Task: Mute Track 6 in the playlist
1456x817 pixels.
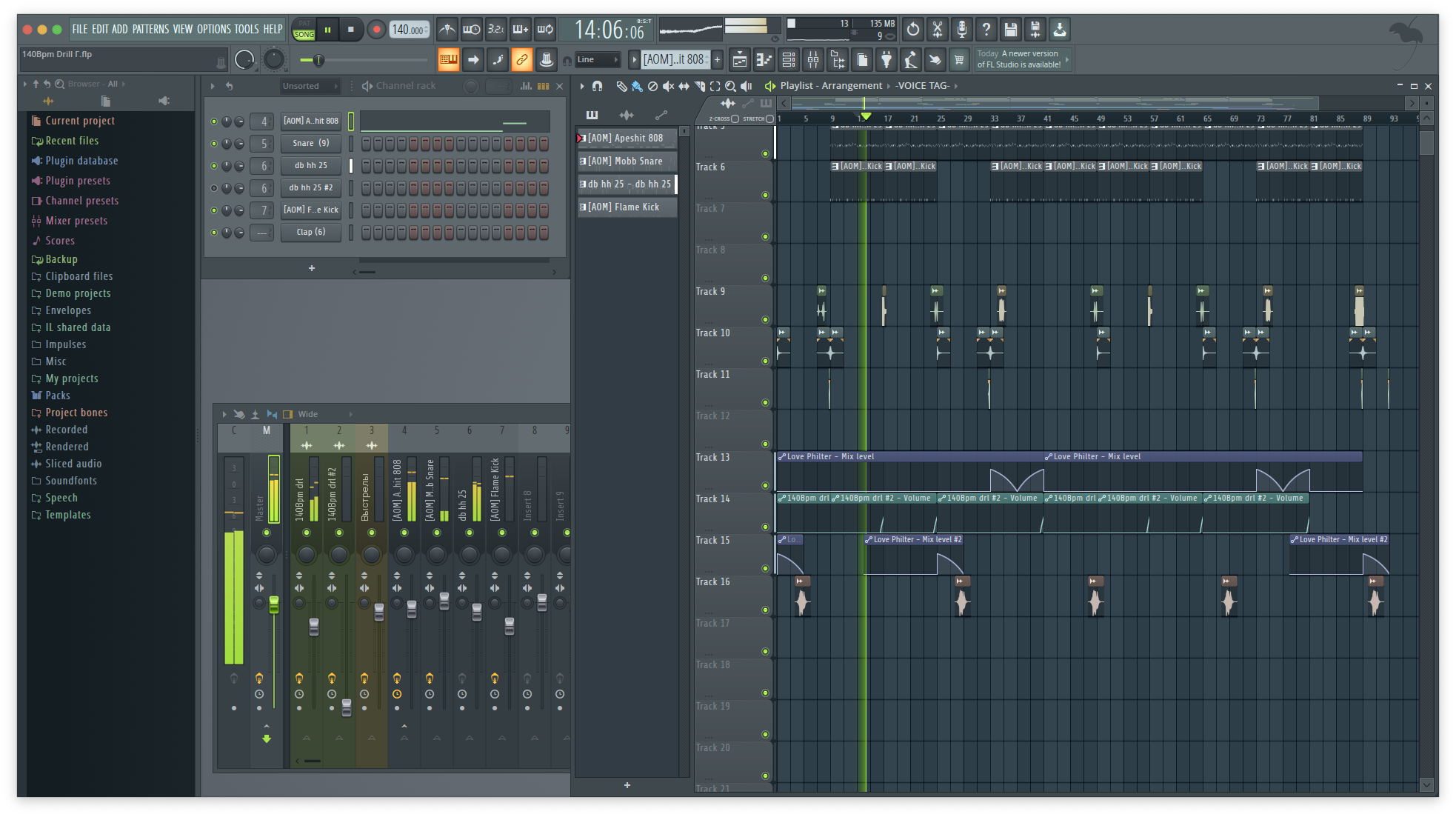Action: [765, 196]
